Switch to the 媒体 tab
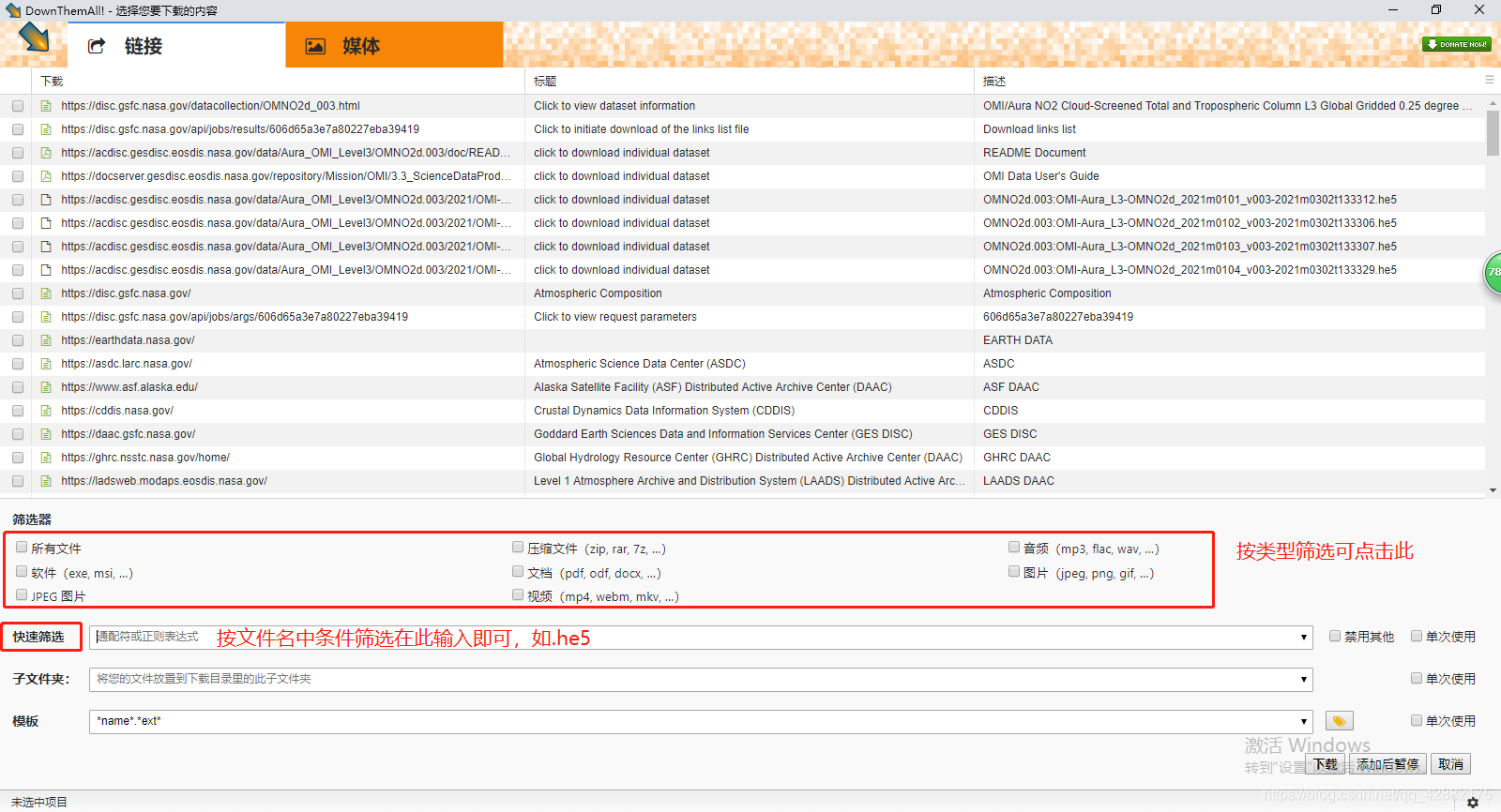The image size is (1501, 812). [394, 45]
